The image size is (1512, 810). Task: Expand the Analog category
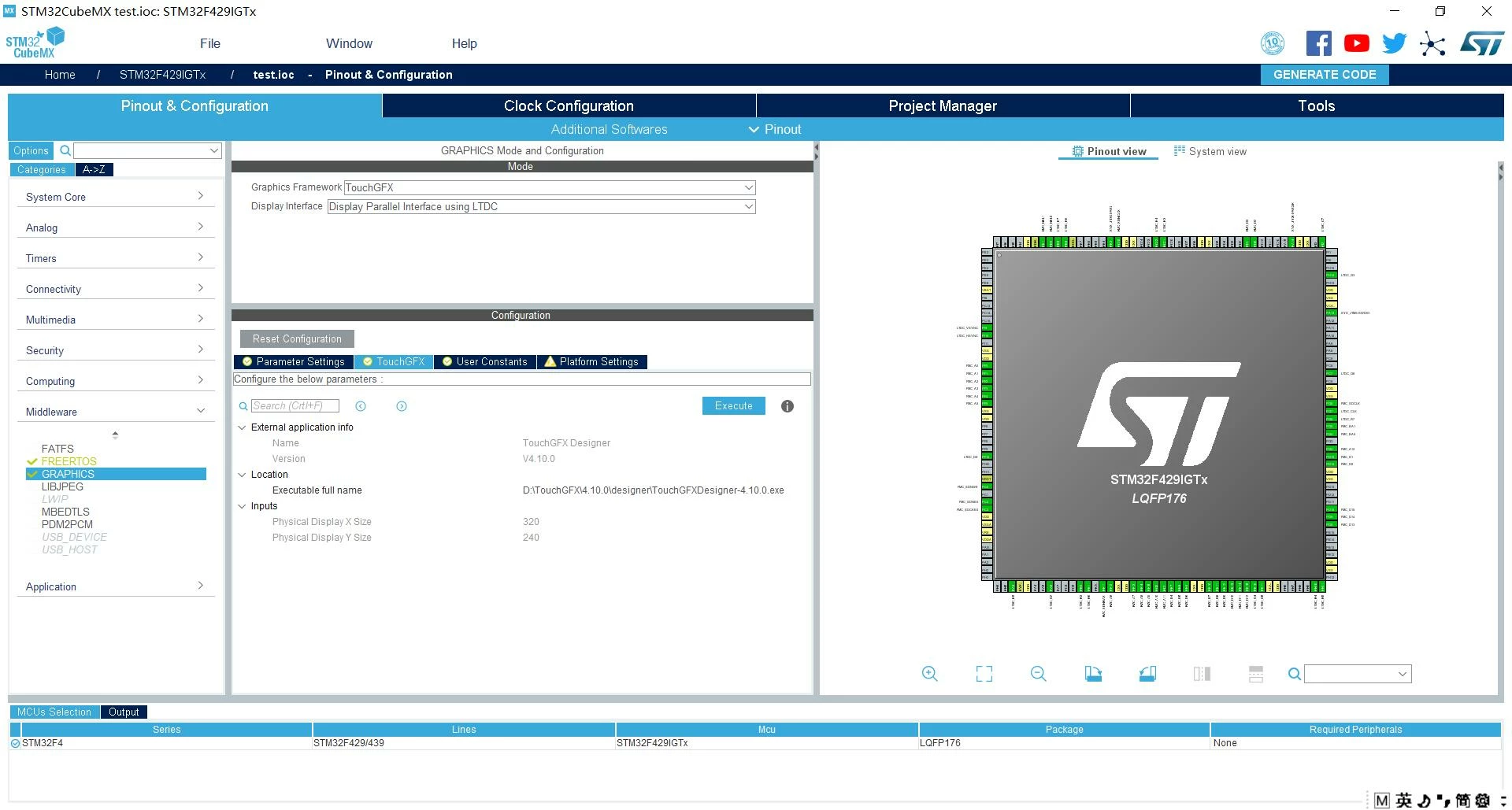click(x=115, y=227)
